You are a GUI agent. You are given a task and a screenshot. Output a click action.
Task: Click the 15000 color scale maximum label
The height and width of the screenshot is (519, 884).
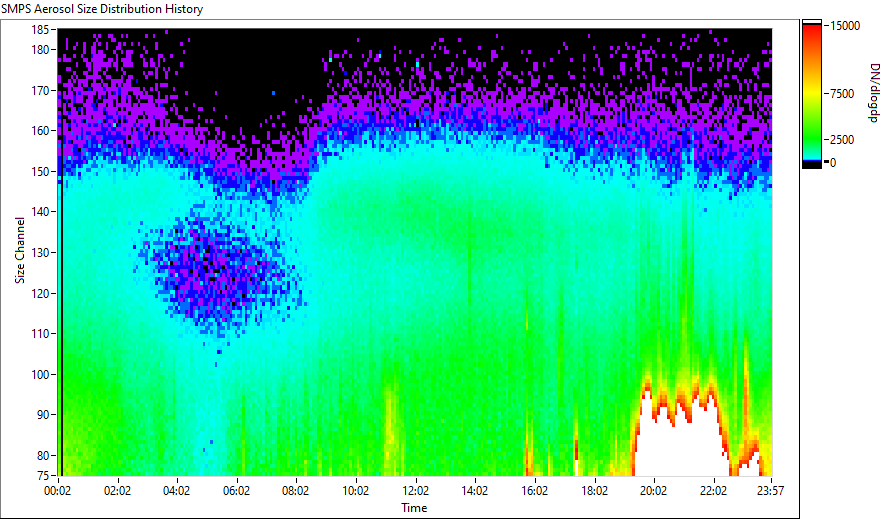click(845, 26)
